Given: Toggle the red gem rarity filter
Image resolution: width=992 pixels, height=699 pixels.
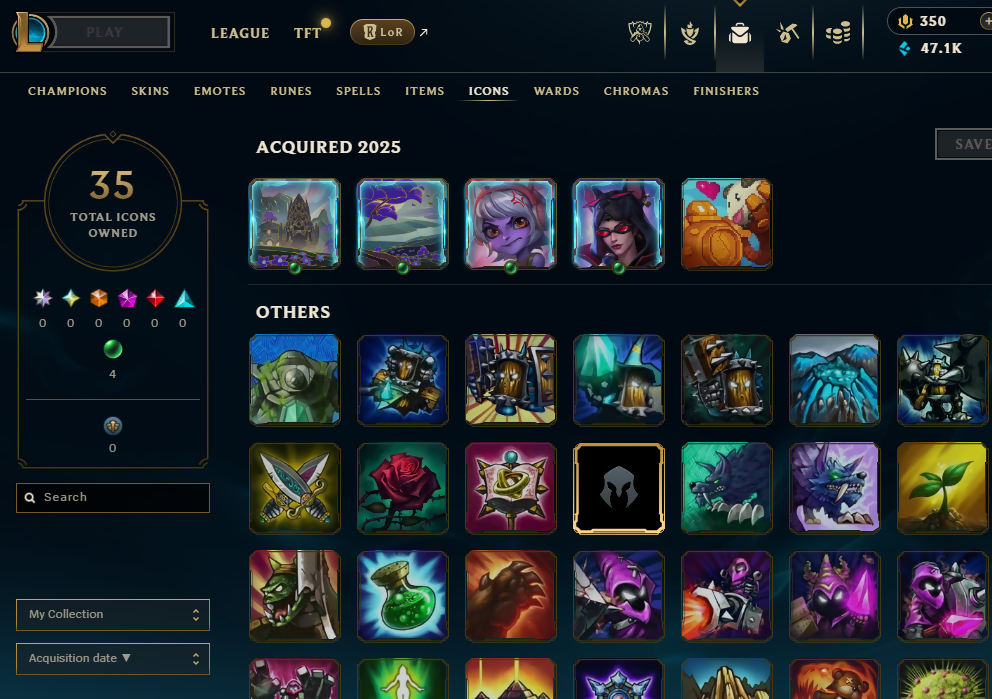Looking at the screenshot, I should coord(155,298).
